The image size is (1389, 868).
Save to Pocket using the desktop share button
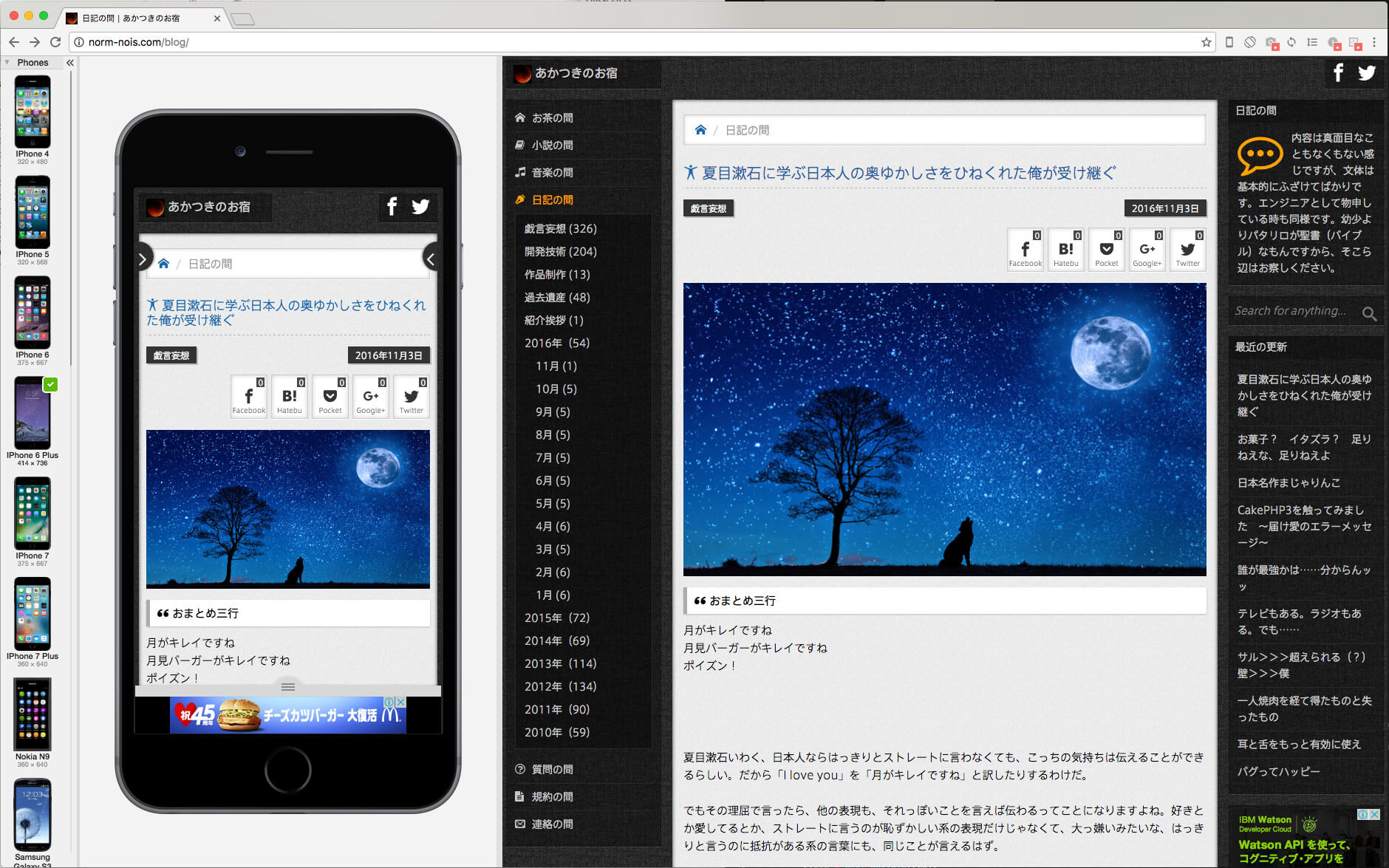1106,250
